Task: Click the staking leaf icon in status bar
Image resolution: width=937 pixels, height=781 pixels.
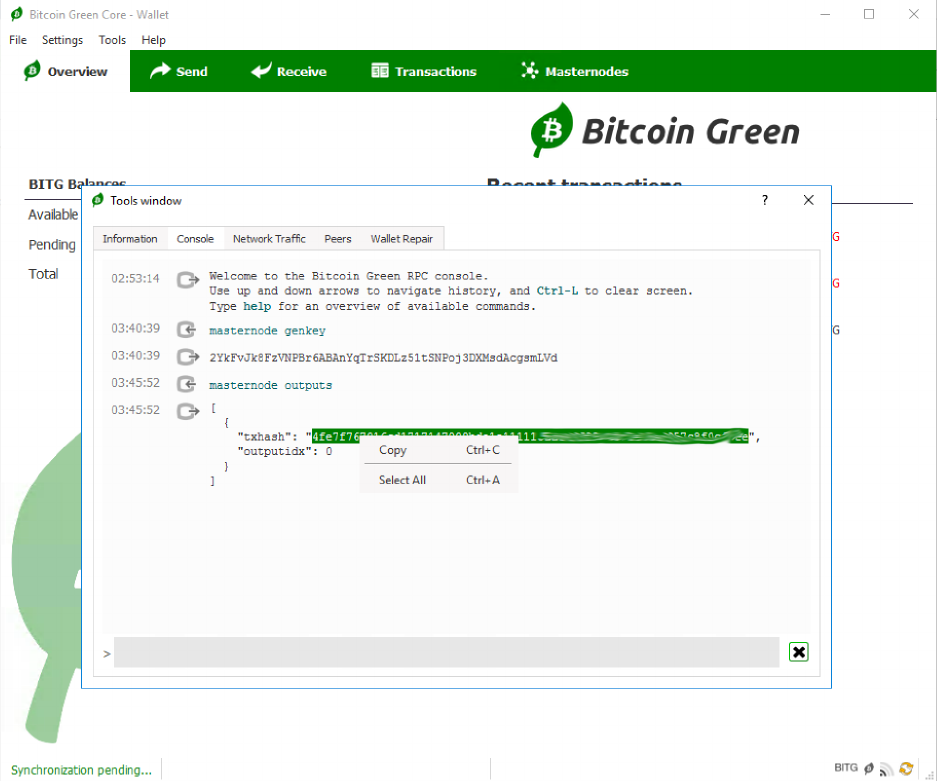Action: [x=869, y=768]
